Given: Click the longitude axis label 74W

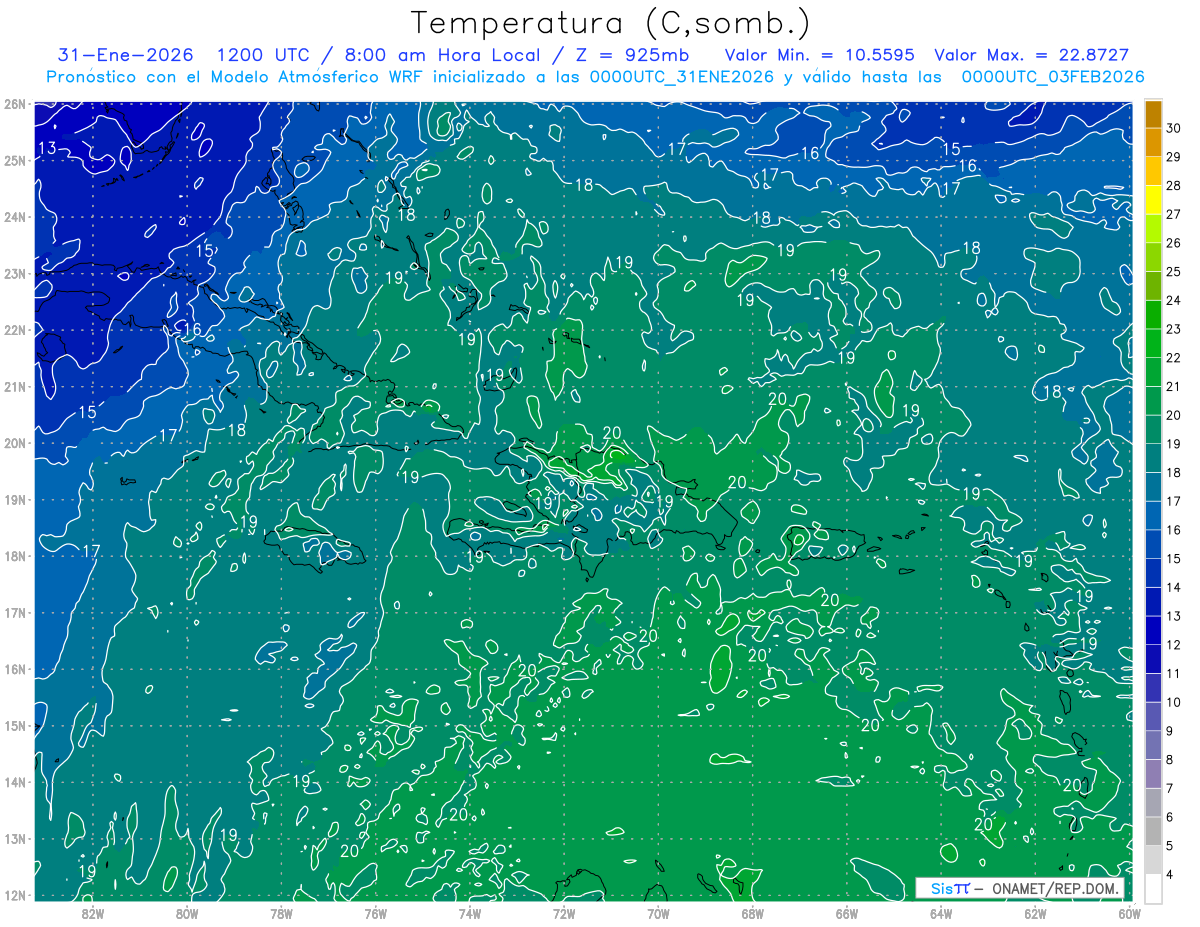Looking at the screenshot, I should click(469, 913).
